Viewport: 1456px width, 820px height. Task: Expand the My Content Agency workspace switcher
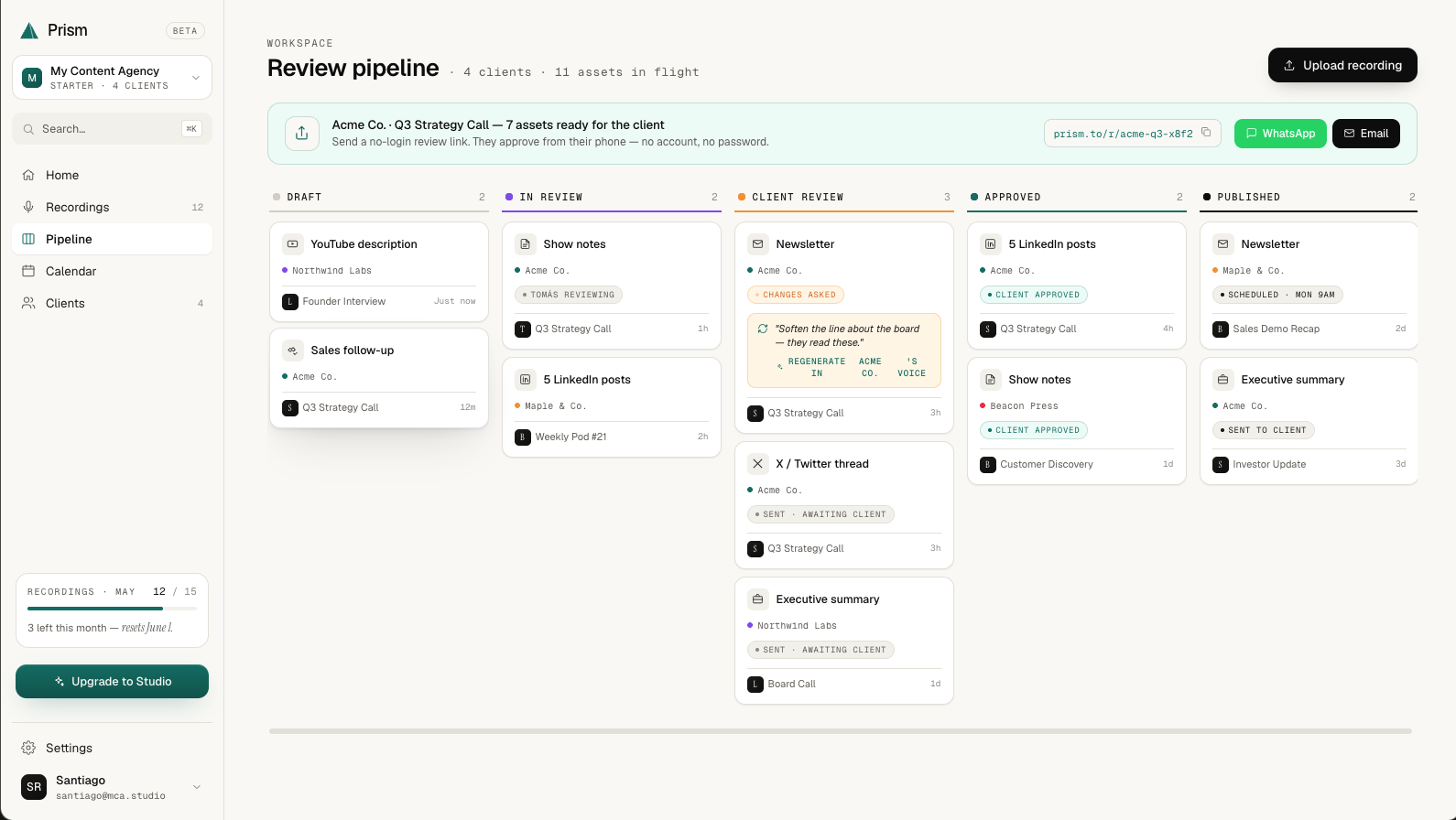[113, 78]
